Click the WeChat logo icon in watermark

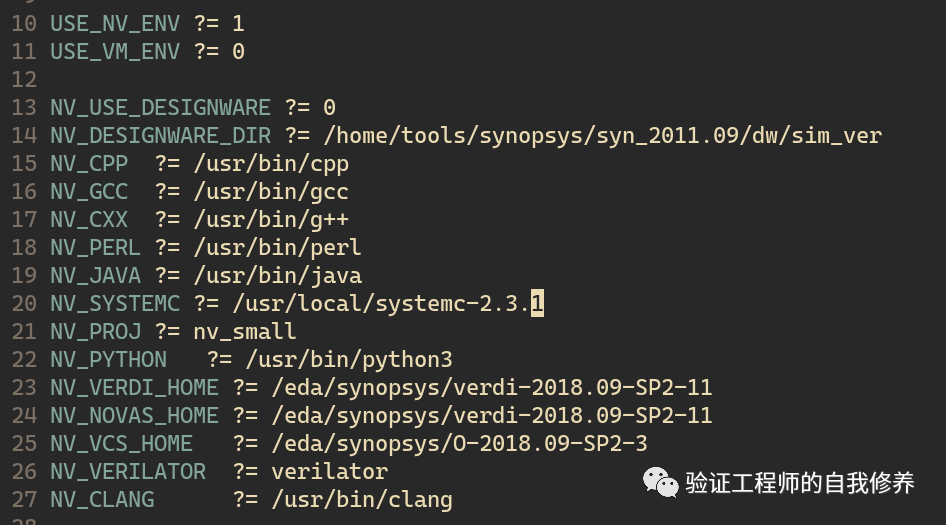tap(660, 483)
